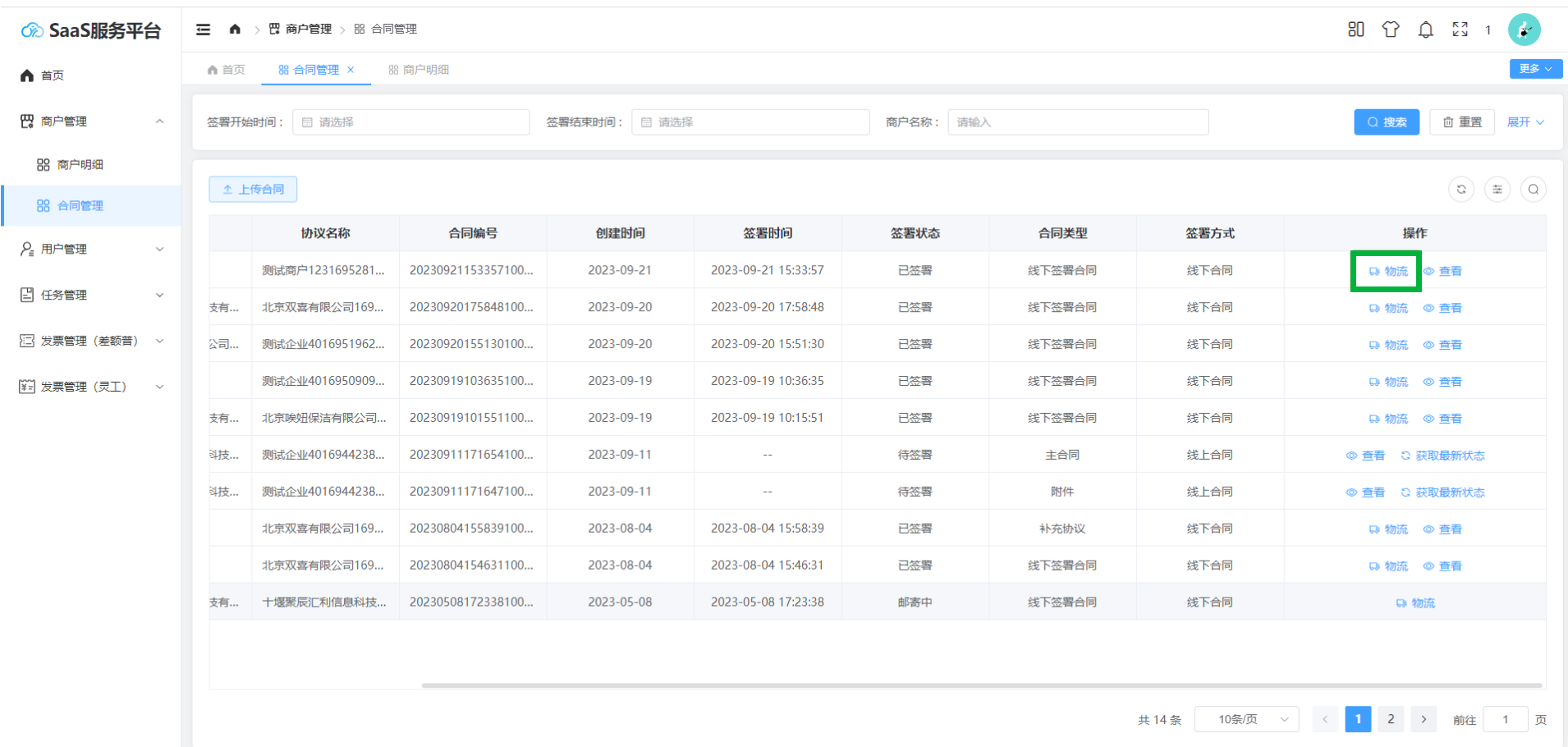Click the table refresh icon
Screen dimensions: 1568x747
(x=1461, y=190)
